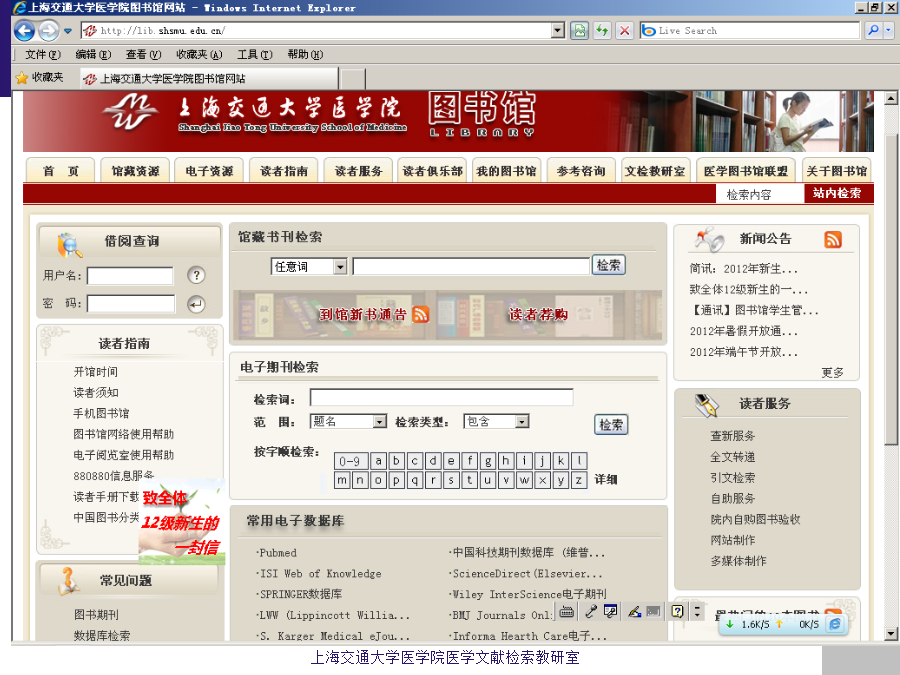The width and height of the screenshot is (900, 675).
Task: Open the 更多 news link
Action: 832,373
